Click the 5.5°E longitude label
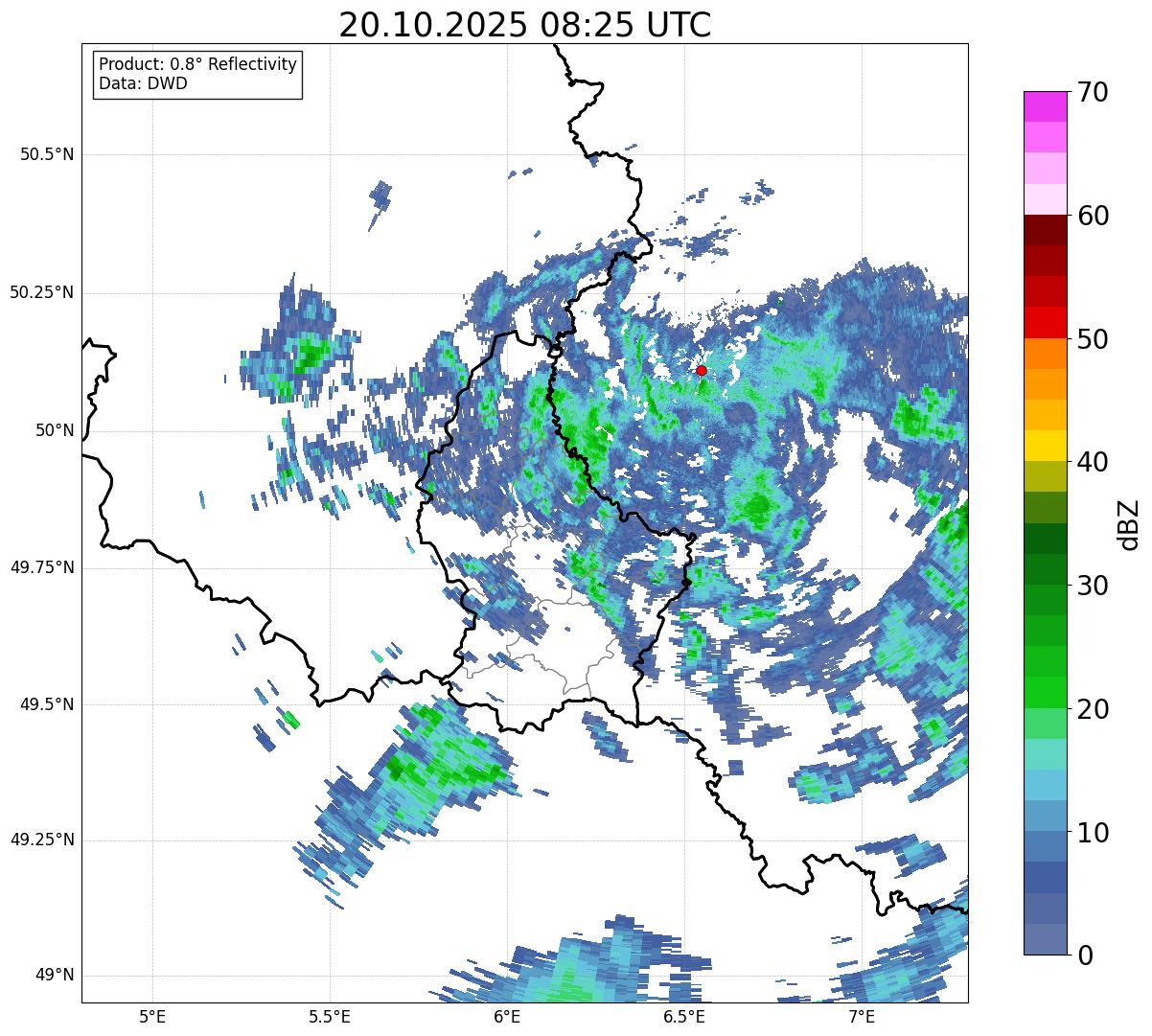This screenshot has width=1152, height=1036. (x=330, y=1017)
